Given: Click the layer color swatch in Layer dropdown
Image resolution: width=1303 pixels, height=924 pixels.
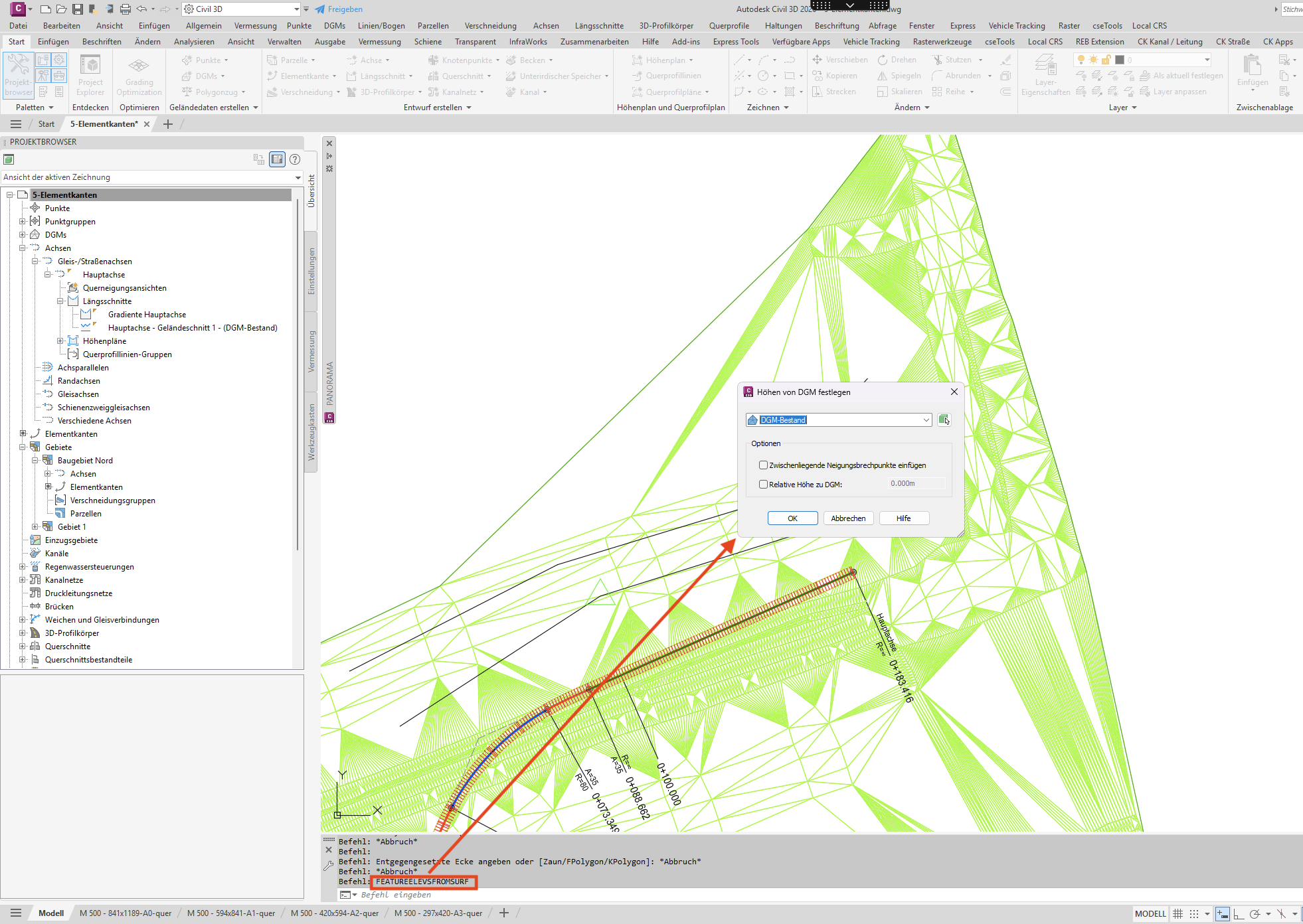Looking at the screenshot, I should tap(1120, 60).
